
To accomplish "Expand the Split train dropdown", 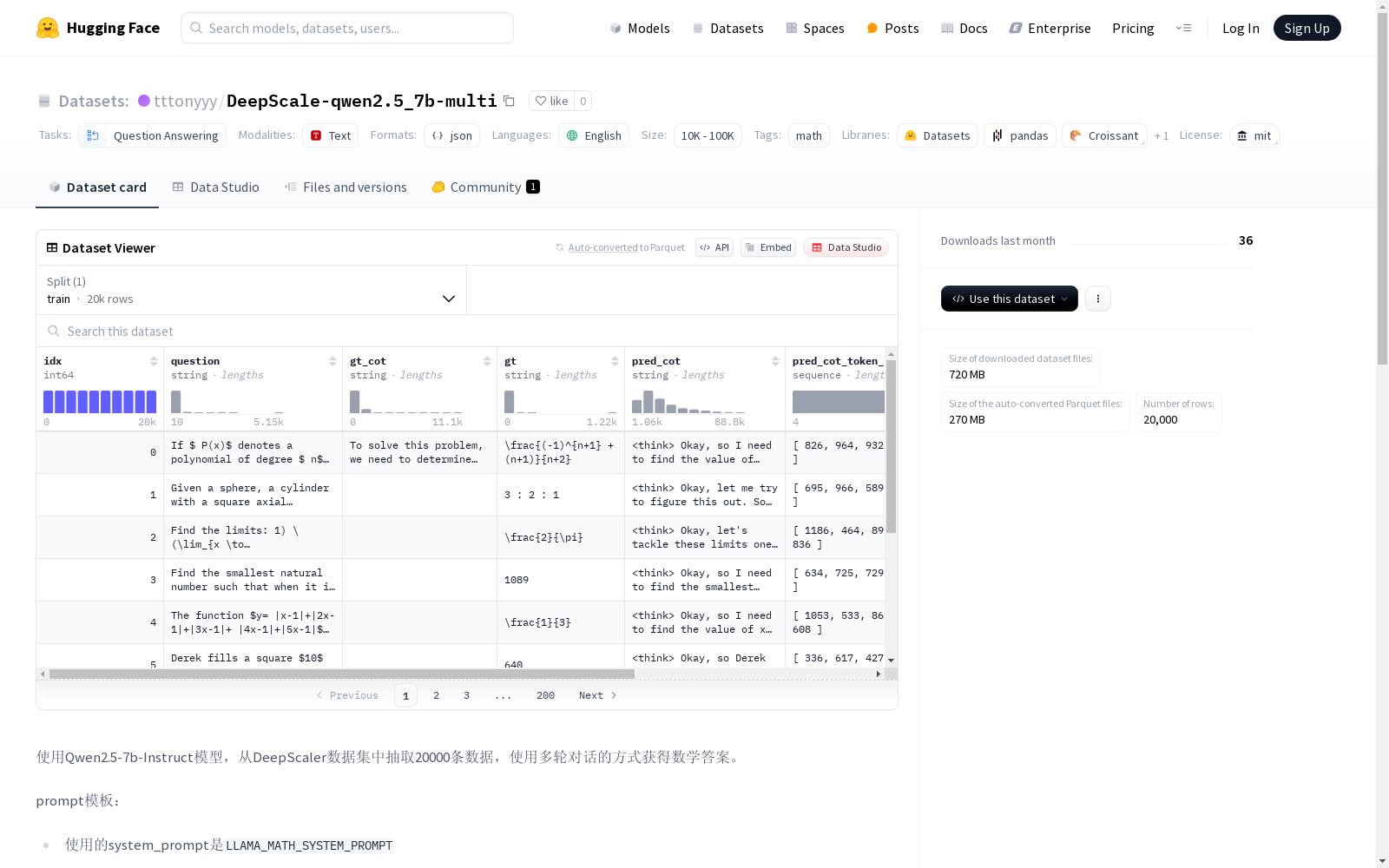I will pos(252,290).
